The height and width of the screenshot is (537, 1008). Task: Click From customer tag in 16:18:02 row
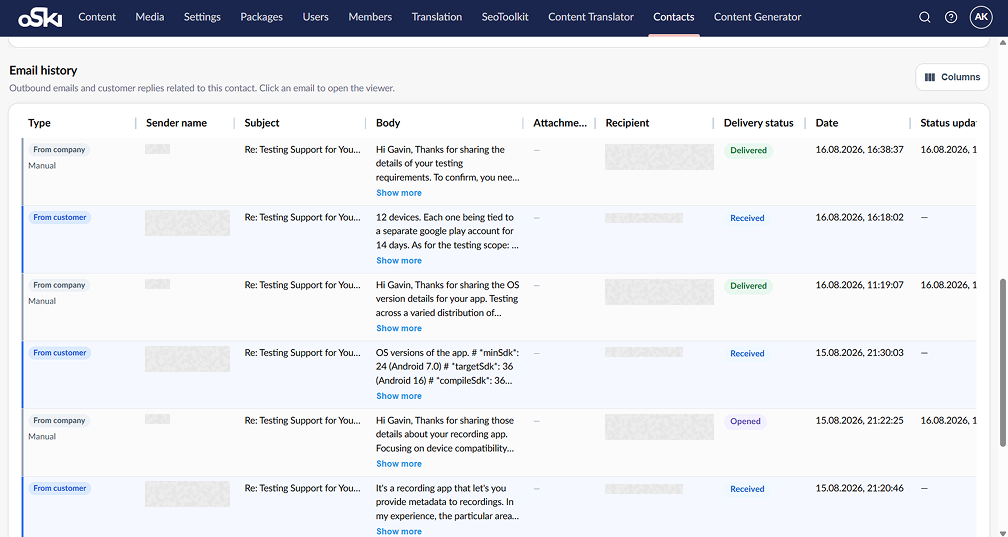60,217
